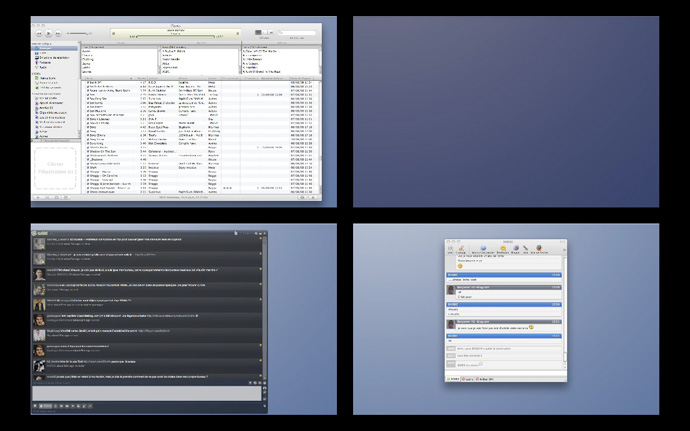Select the first chat tab at bottom

(x=456, y=378)
